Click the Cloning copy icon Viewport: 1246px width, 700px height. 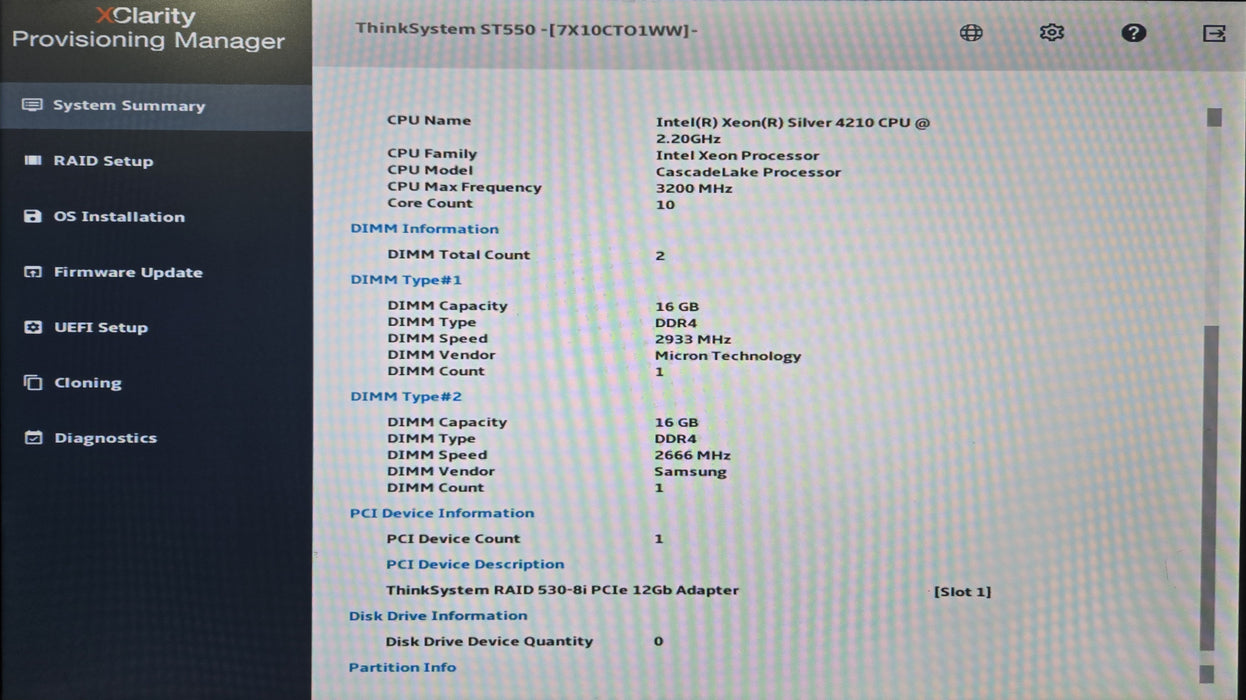(33, 382)
